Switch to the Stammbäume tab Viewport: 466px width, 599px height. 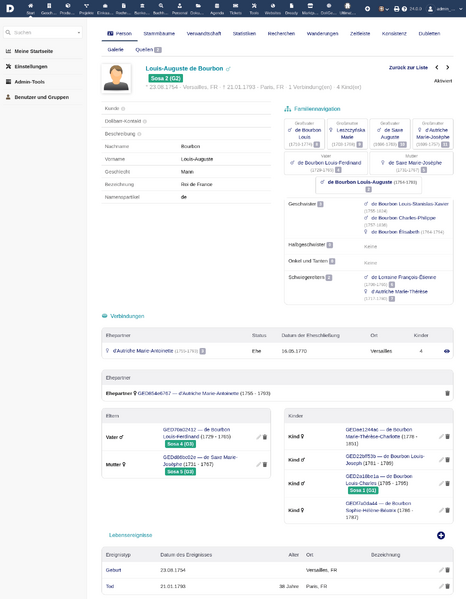point(159,34)
